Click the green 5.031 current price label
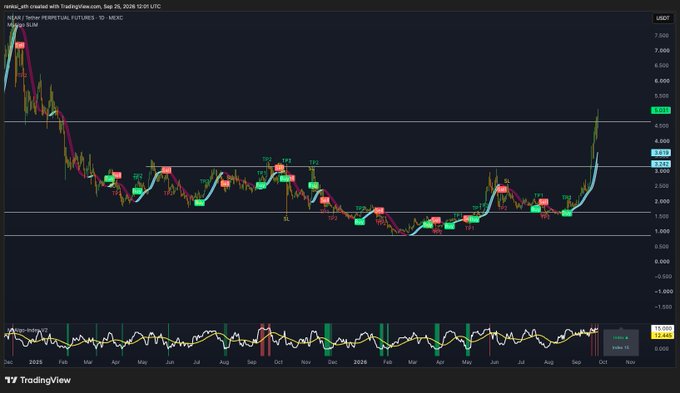 click(x=661, y=110)
